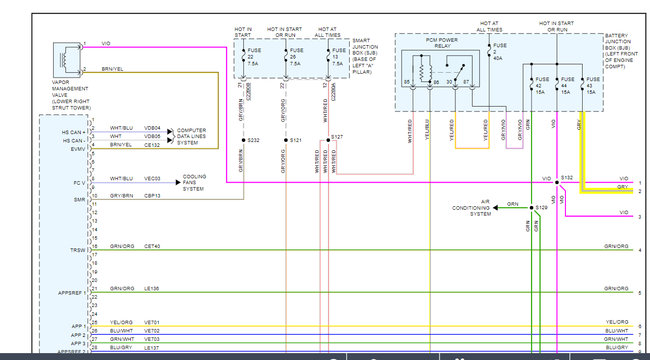The height and width of the screenshot is (360, 650).
Task: Click COMPUTER DATA LINES SYSTEM reference
Action: [191, 136]
